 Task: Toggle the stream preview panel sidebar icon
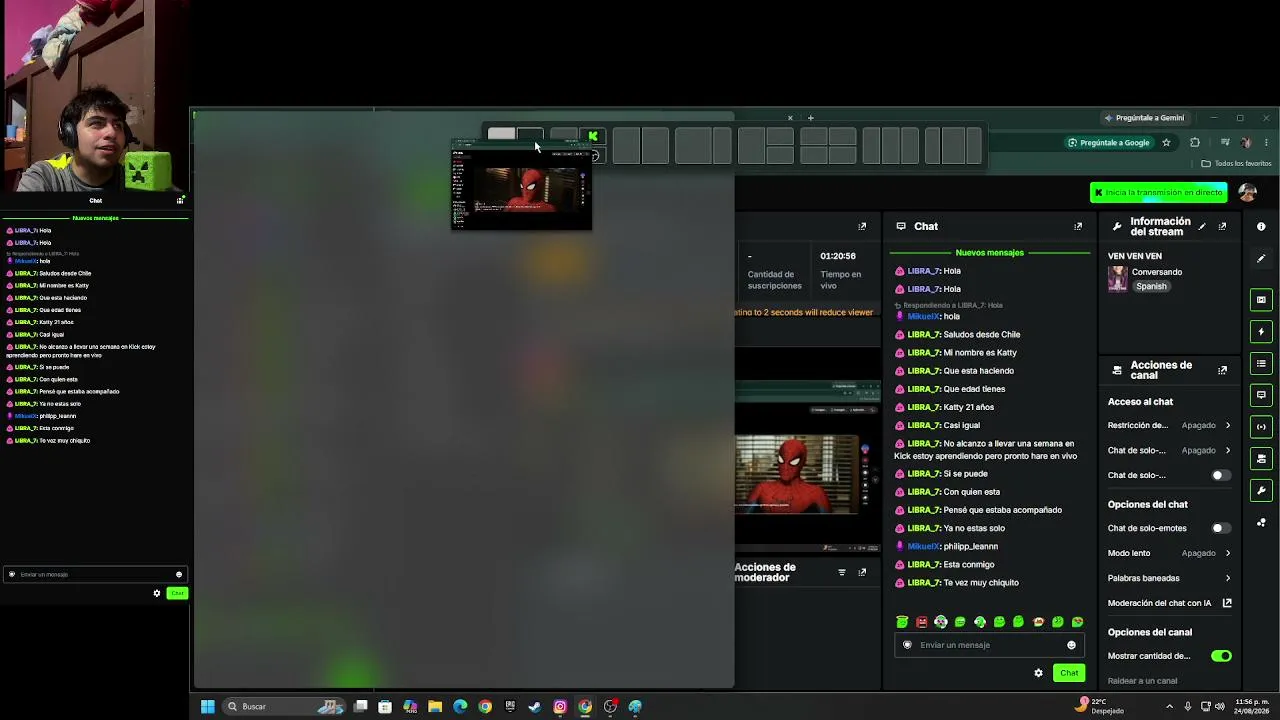point(1261,299)
